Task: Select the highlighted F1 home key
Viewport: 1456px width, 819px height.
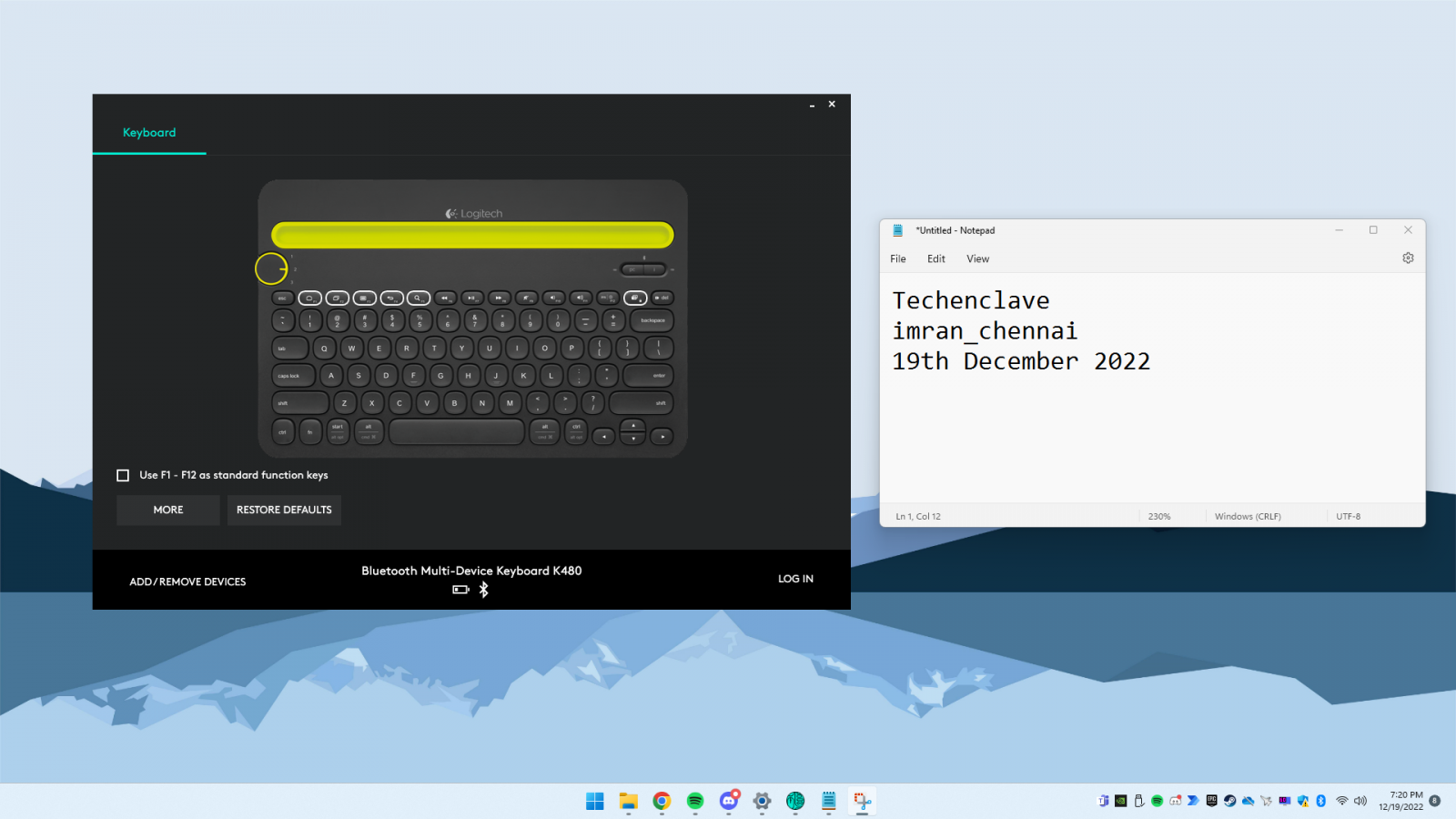Action: coord(310,298)
